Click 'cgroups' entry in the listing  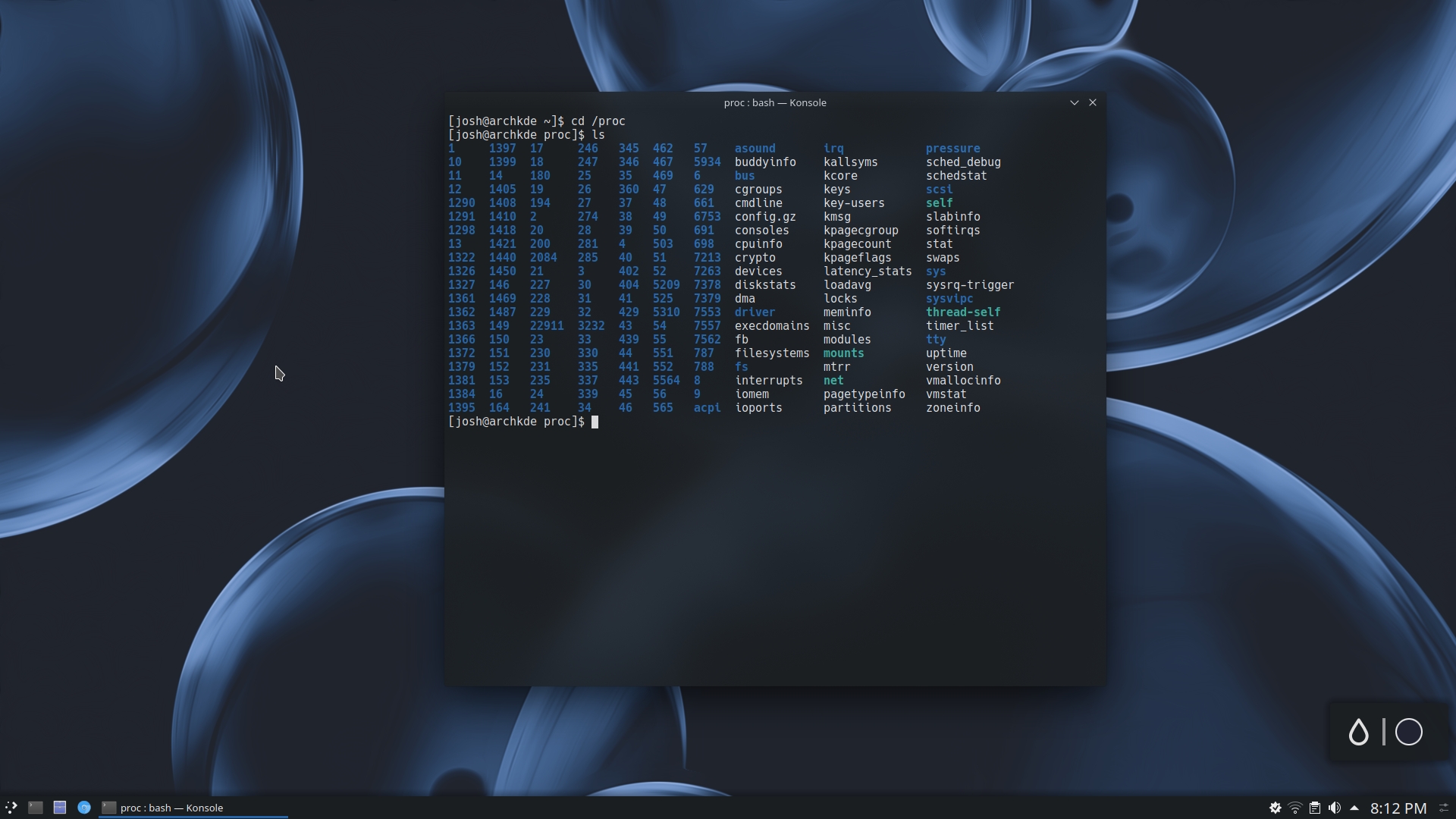758,190
